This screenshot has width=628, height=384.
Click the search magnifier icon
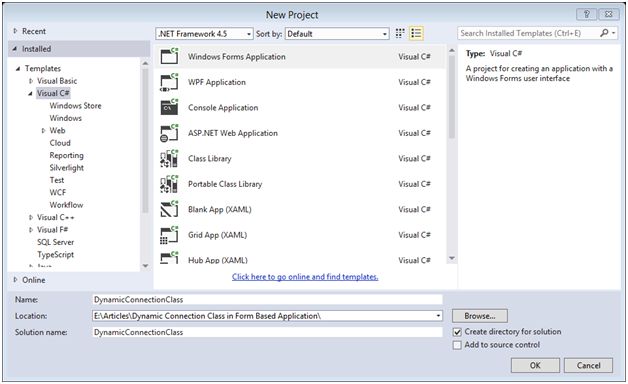click(604, 33)
